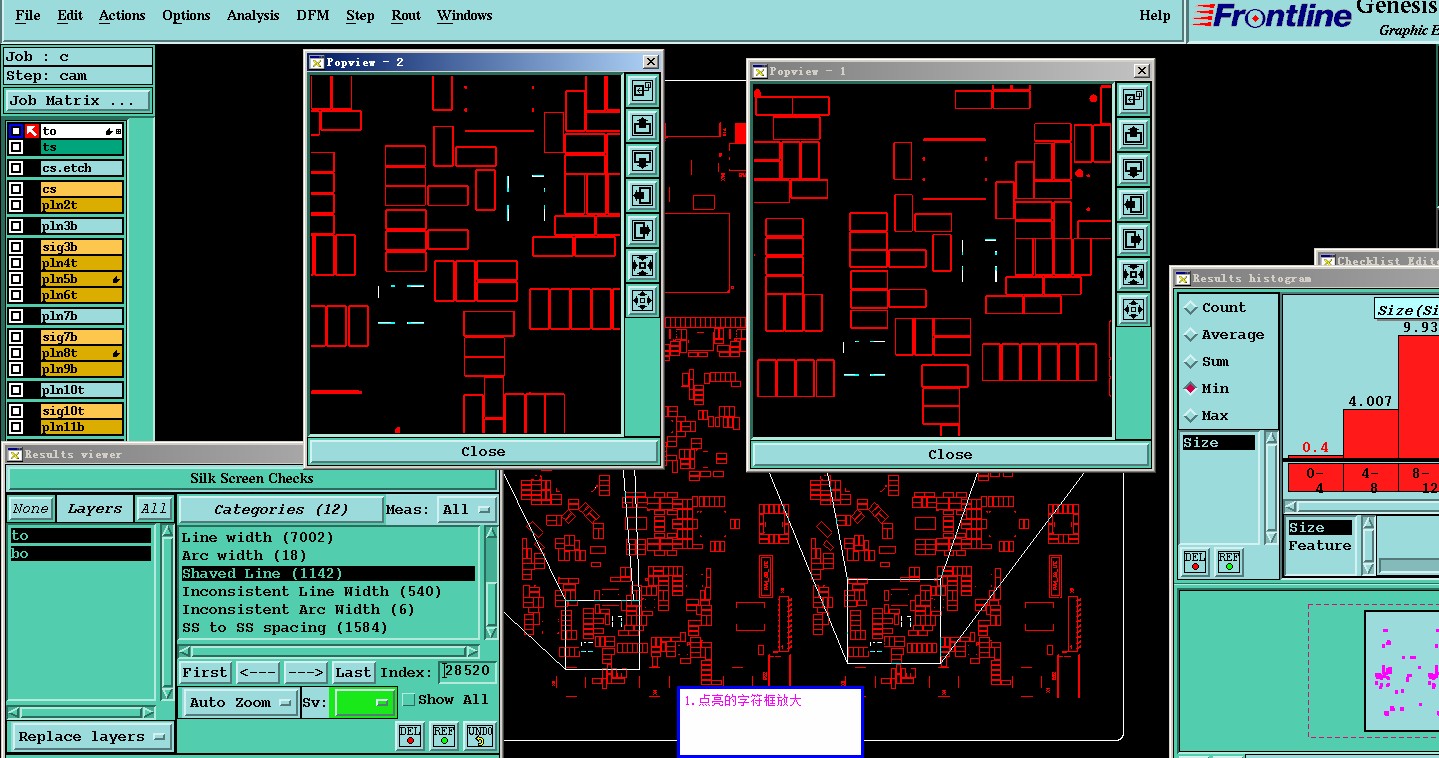Image resolution: width=1439 pixels, height=758 pixels.
Task: Click the REF icon in Results histogram
Action: tap(1229, 562)
